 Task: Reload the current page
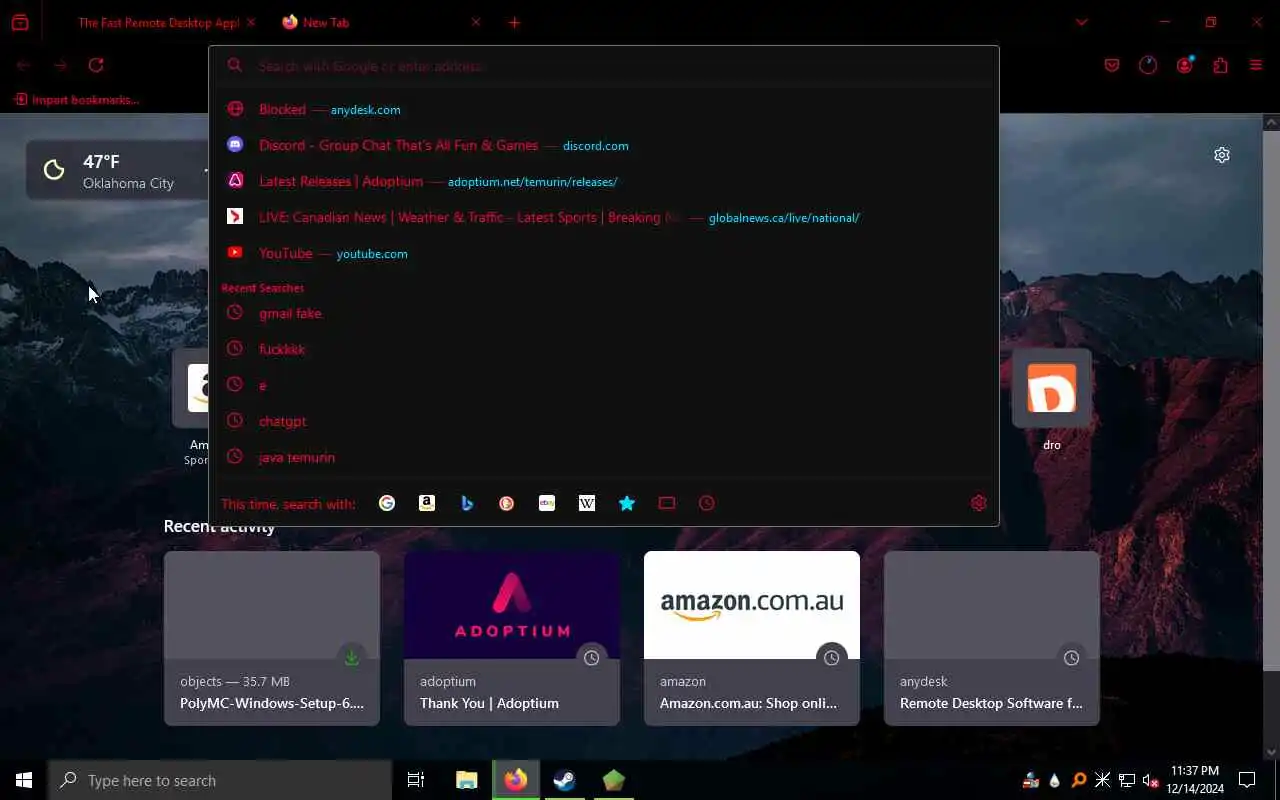(96, 65)
